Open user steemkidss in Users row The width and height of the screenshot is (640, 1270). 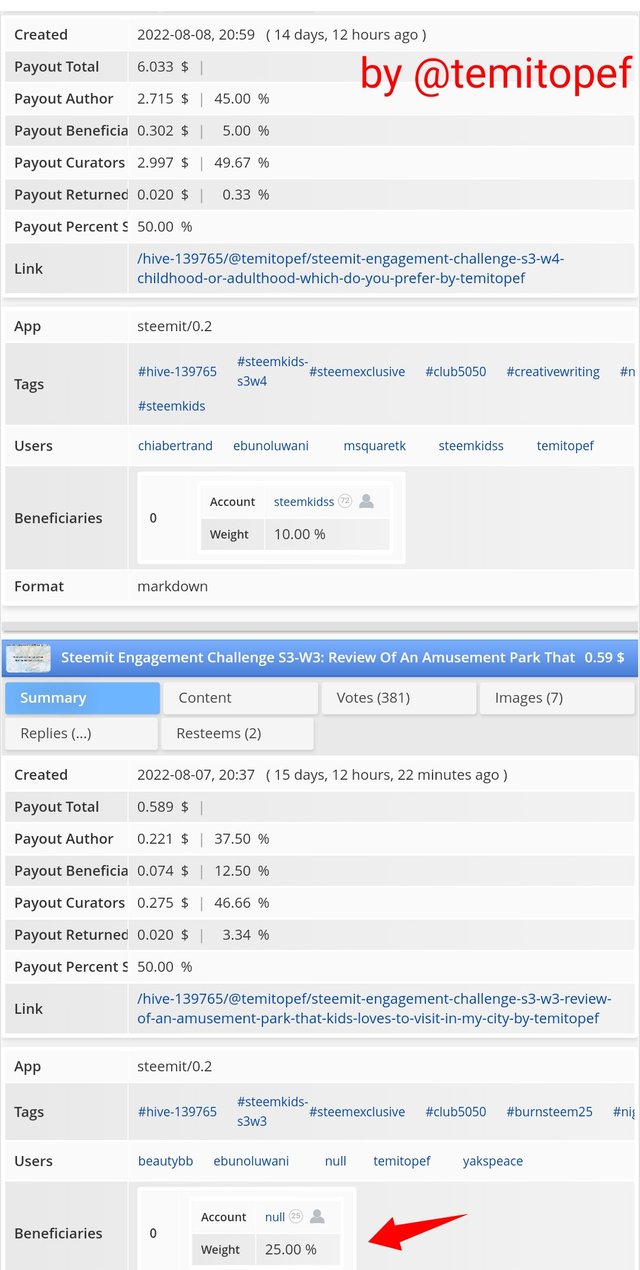tap(471, 446)
